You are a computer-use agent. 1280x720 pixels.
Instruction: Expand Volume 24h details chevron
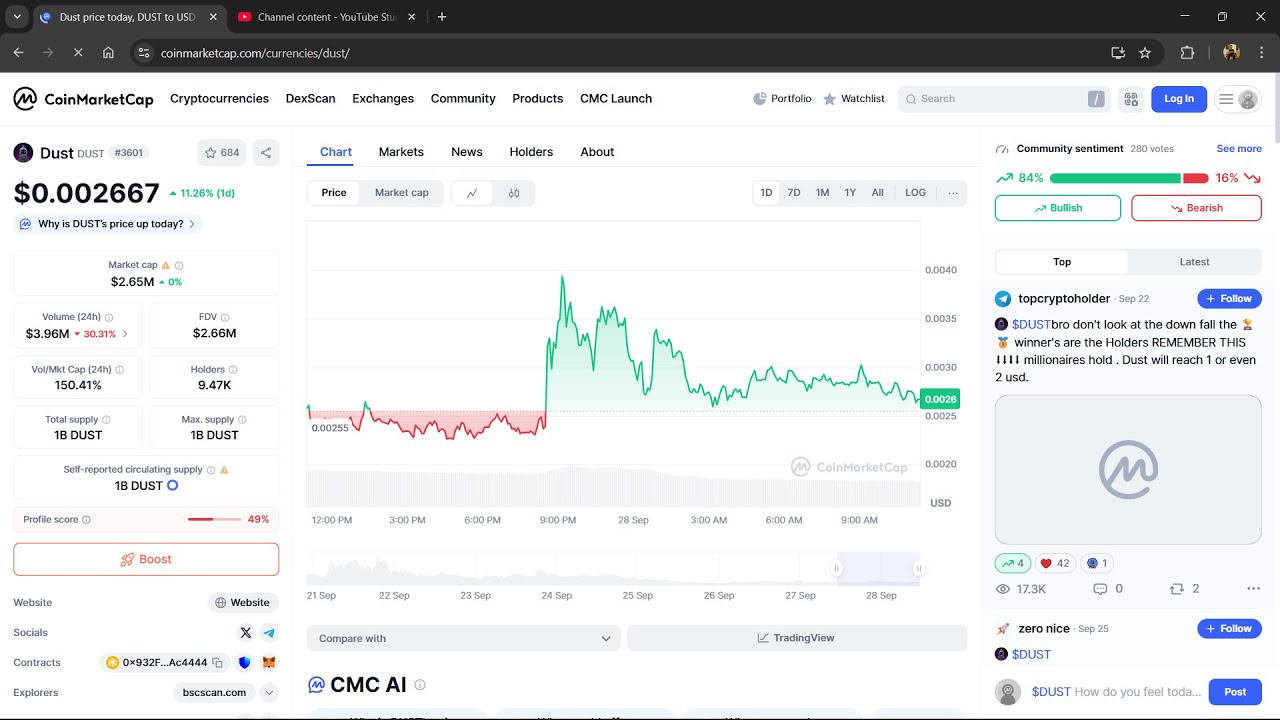(125, 334)
